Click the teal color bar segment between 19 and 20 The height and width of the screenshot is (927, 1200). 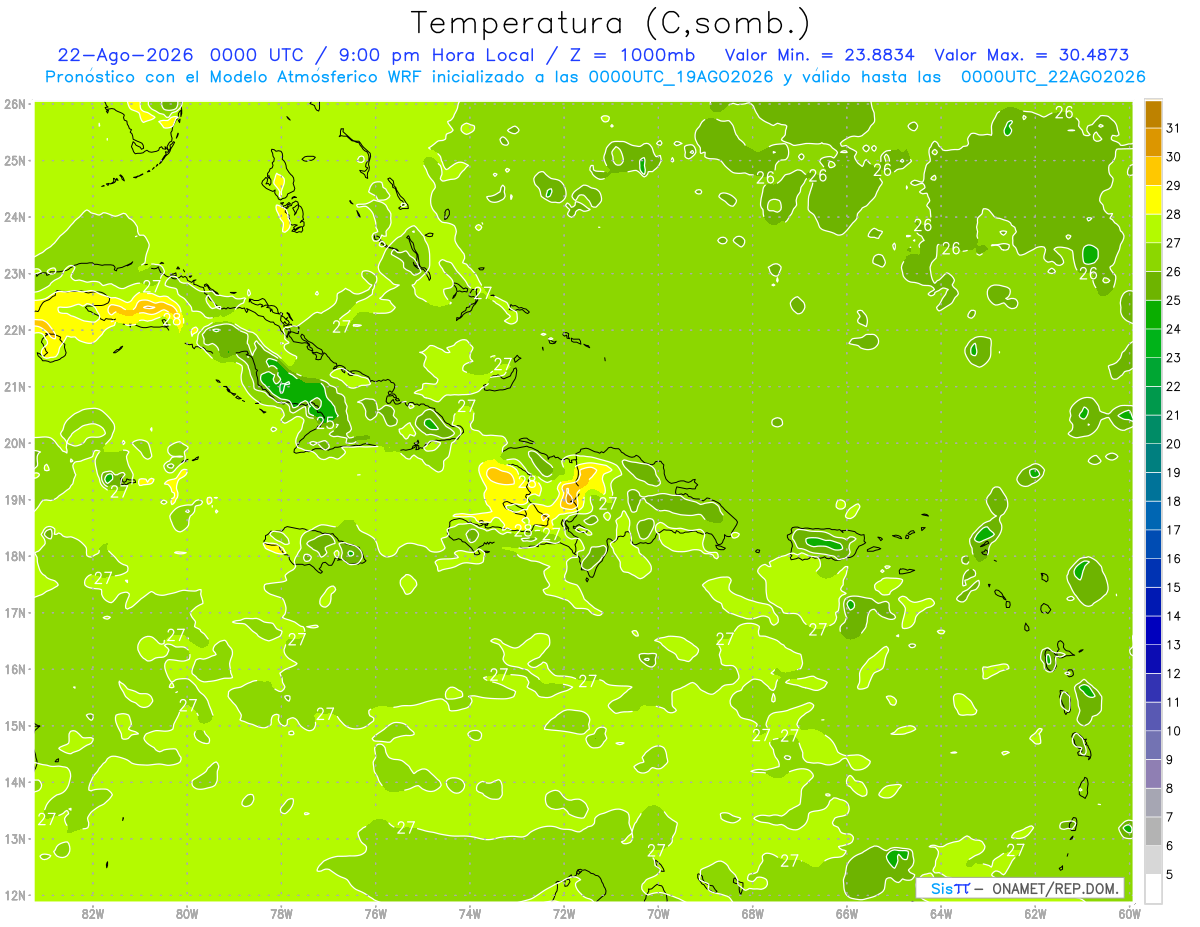[x=1153, y=458]
